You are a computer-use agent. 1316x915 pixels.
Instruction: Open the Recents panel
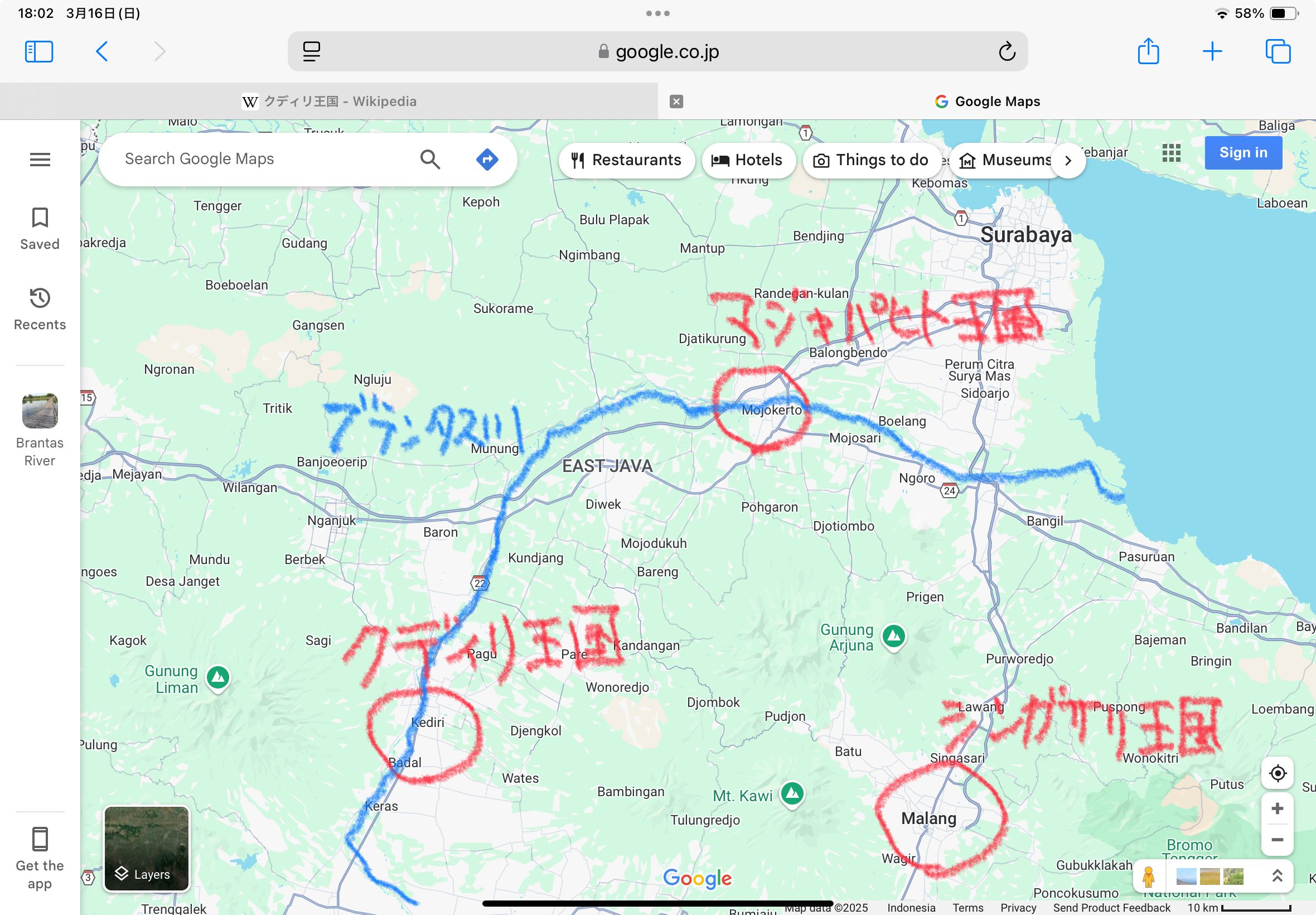[40, 309]
